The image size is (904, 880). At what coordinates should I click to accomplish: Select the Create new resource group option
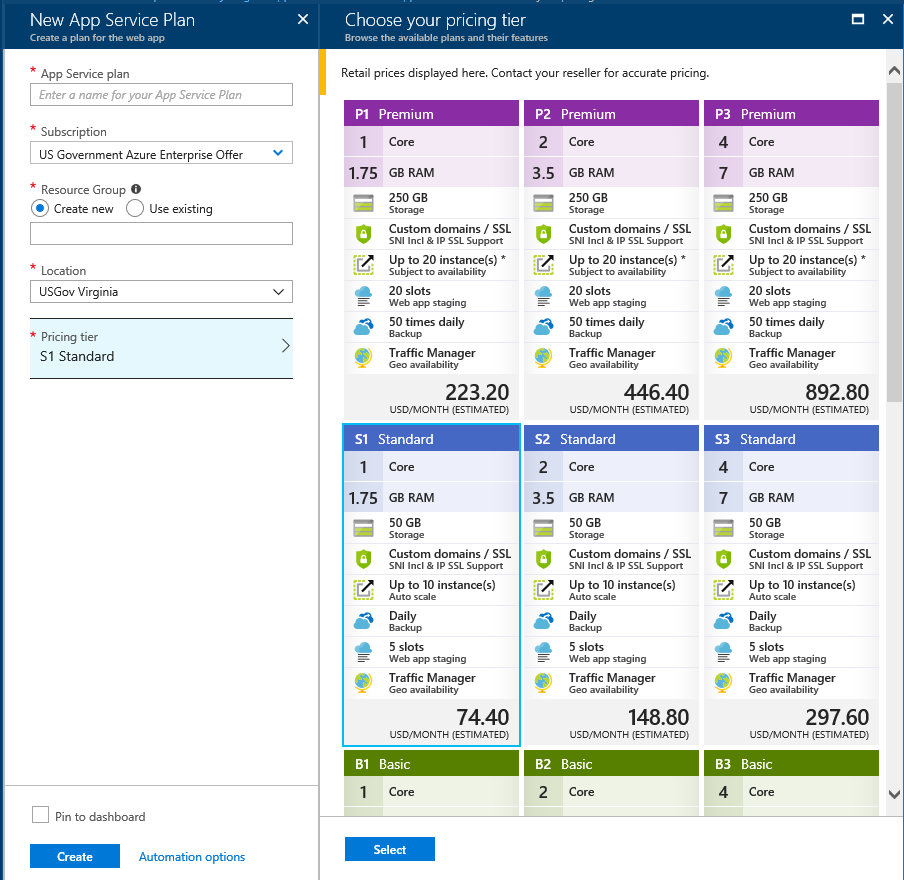click(40, 209)
